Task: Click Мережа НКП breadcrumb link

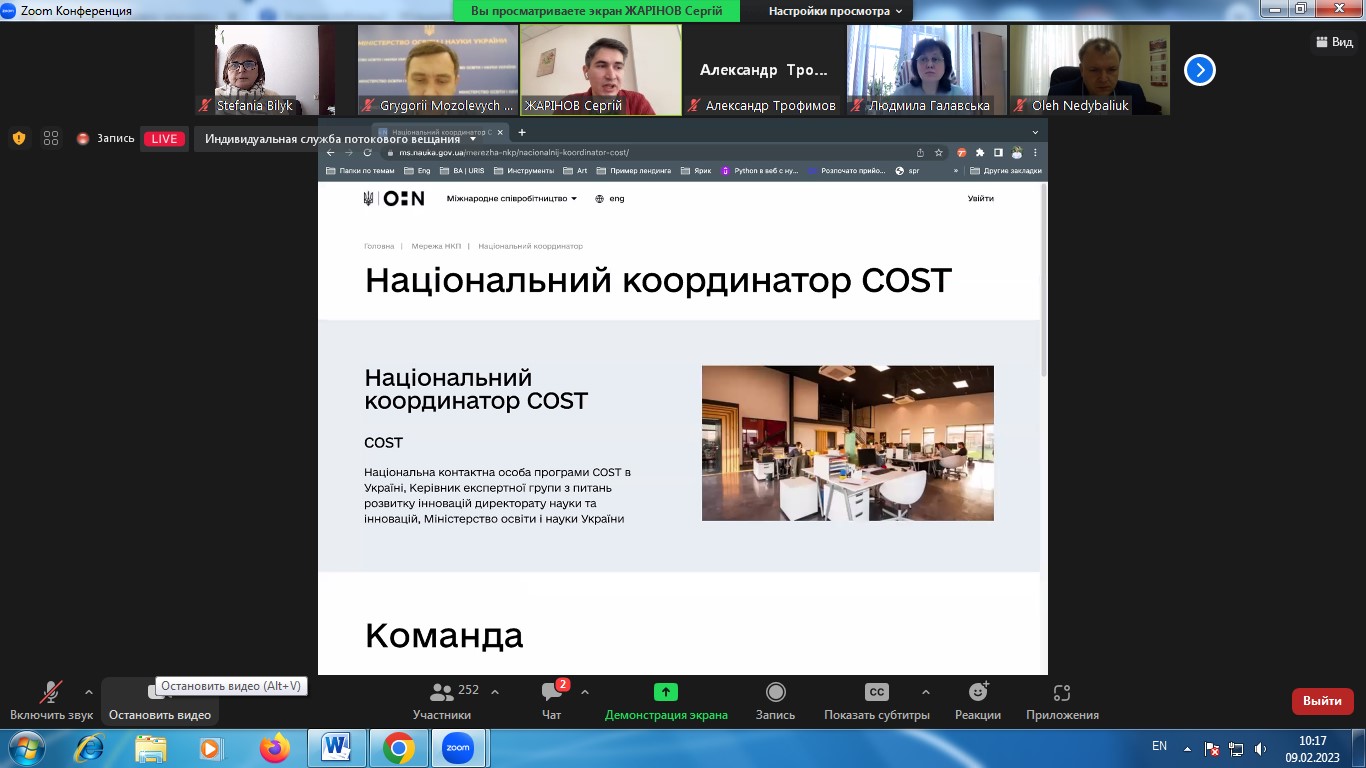Action: [436, 246]
